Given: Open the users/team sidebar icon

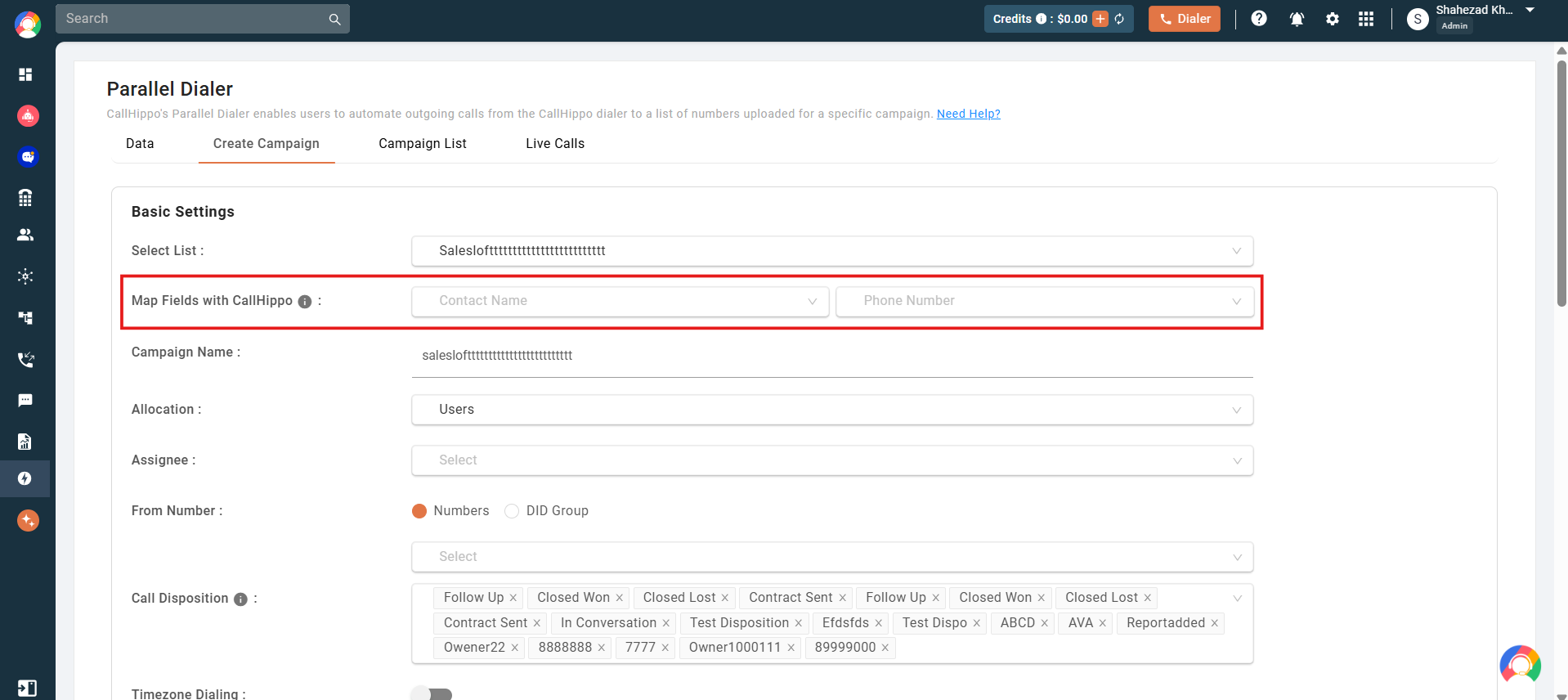Looking at the screenshot, I should [25, 235].
